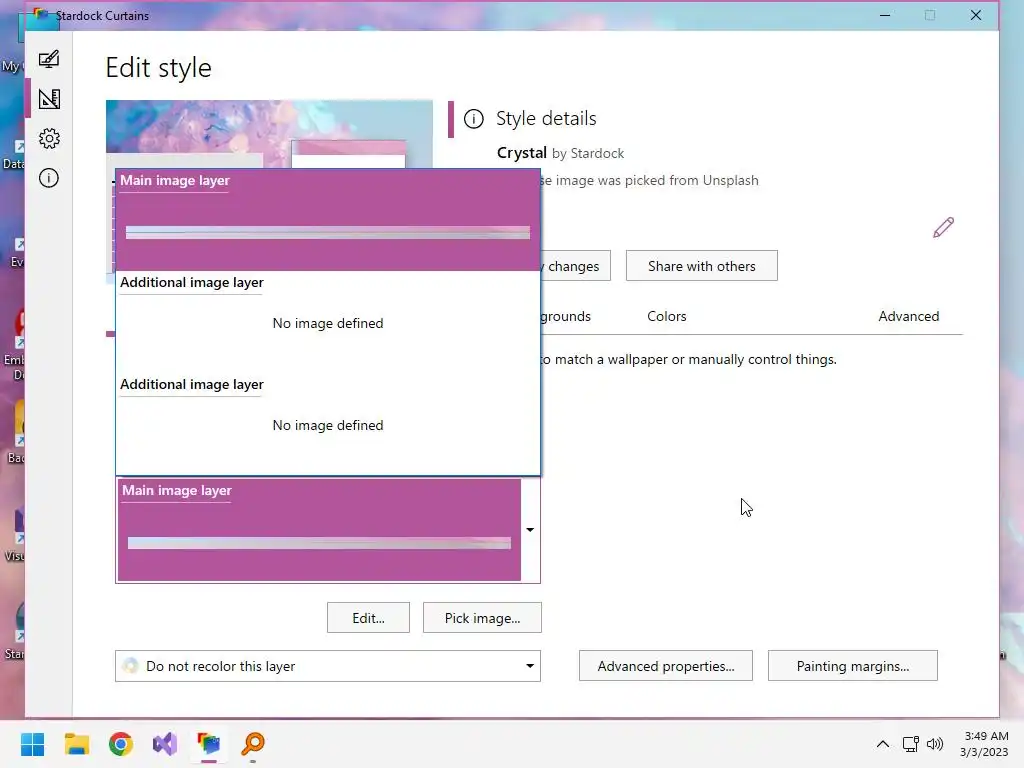
Task: Open settings via the sidebar gear icon
Action: click(49, 138)
